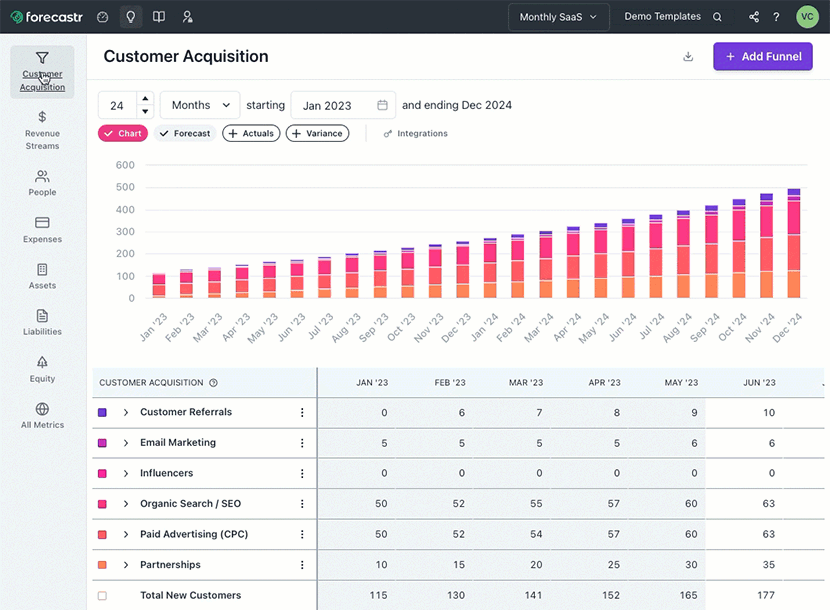830x610 pixels.
Task: Enable the Actuals toggle
Action: point(250,133)
